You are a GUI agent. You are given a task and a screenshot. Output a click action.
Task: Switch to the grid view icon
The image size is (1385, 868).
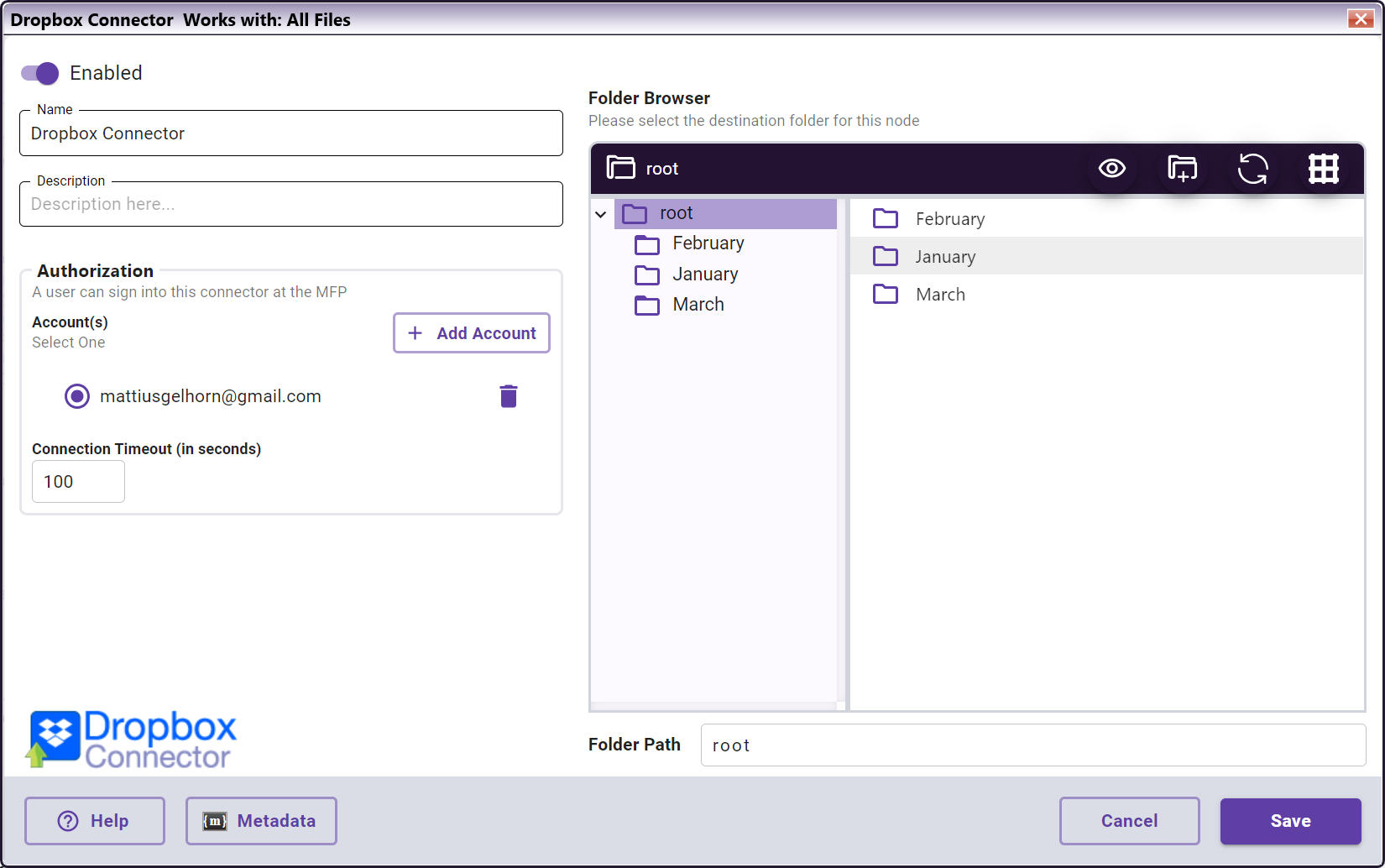click(1324, 169)
